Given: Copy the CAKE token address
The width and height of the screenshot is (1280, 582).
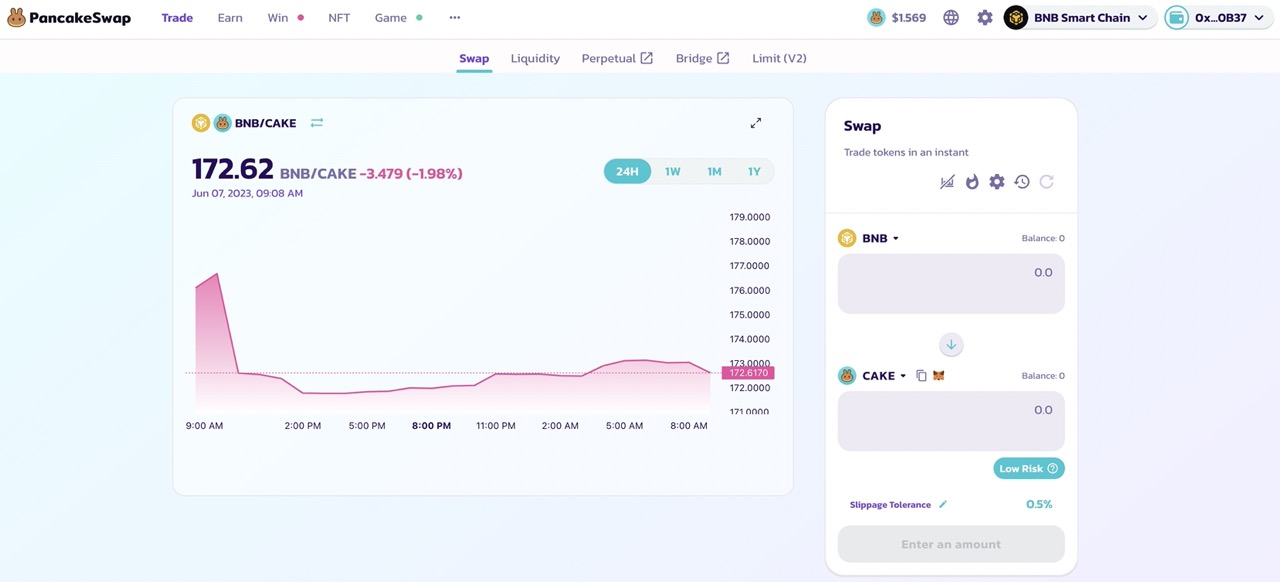Looking at the screenshot, I should coord(921,375).
